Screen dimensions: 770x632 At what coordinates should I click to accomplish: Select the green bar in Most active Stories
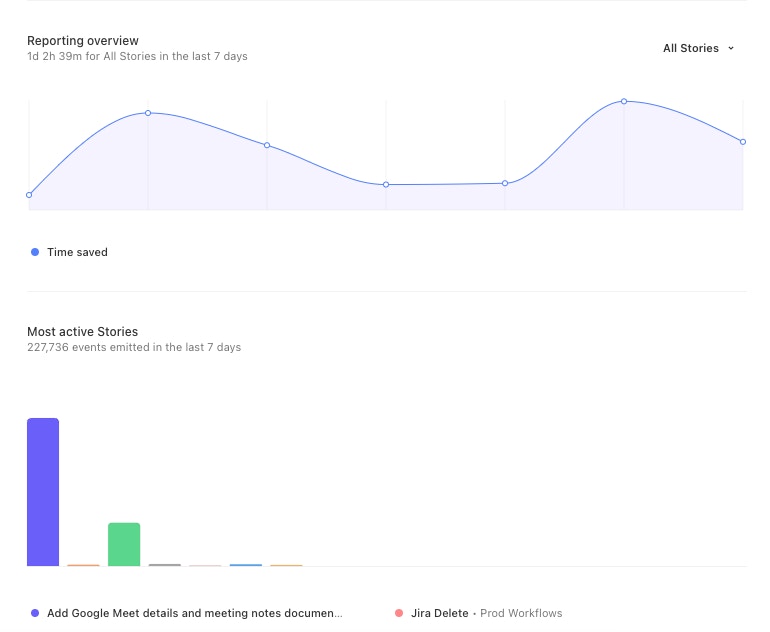tap(124, 544)
